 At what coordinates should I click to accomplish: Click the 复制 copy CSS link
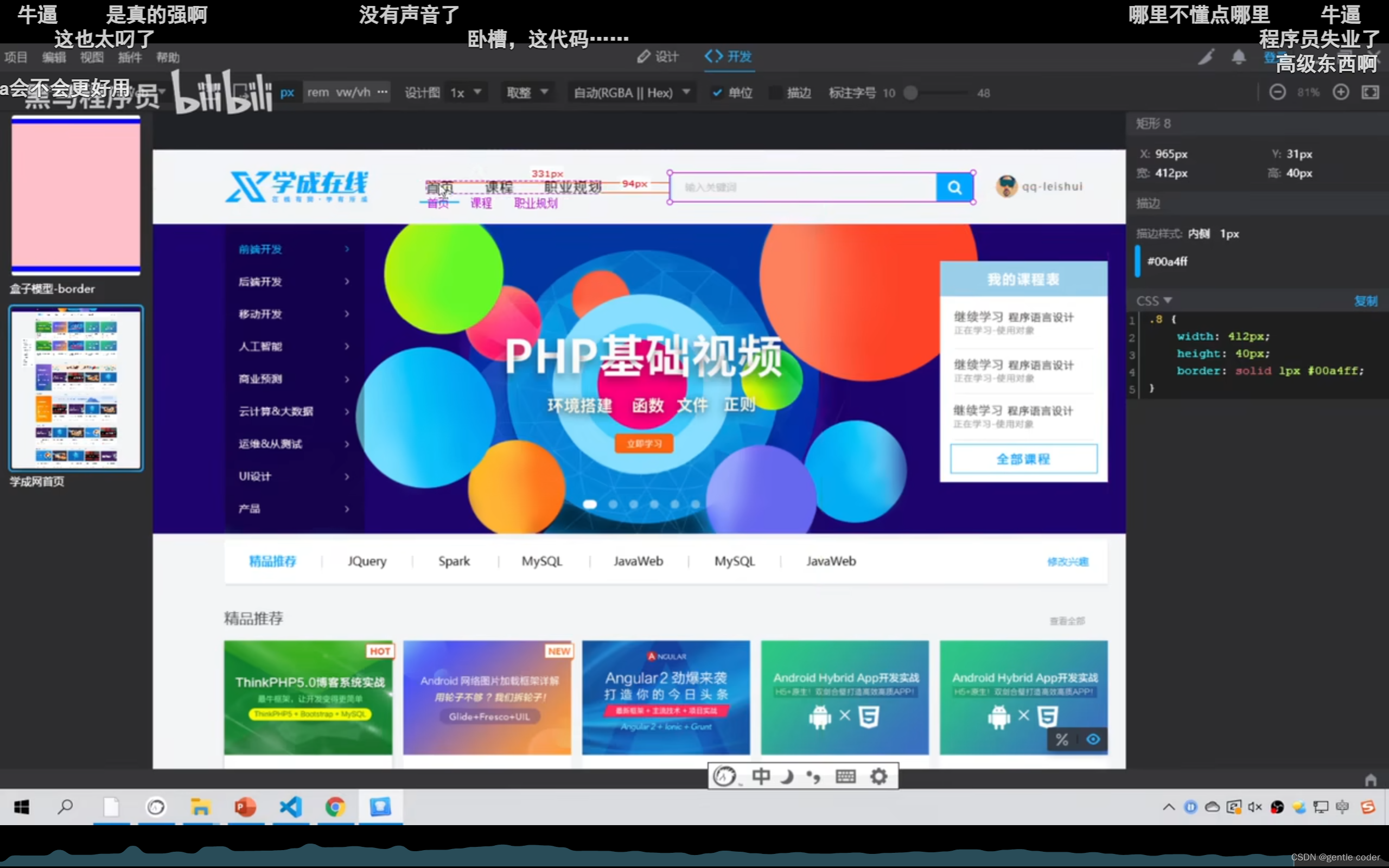pyautogui.click(x=1366, y=301)
